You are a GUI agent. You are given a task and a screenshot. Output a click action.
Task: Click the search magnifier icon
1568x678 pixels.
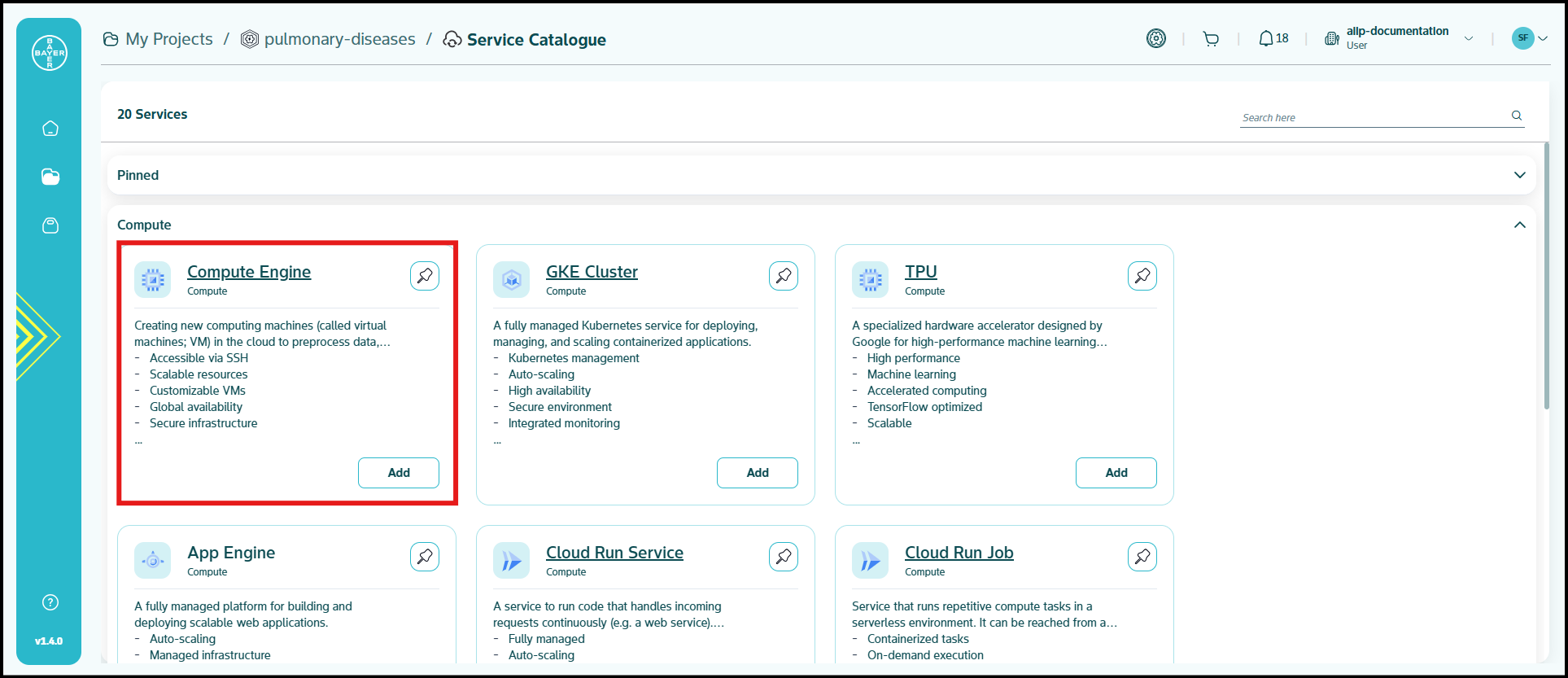coord(1517,116)
